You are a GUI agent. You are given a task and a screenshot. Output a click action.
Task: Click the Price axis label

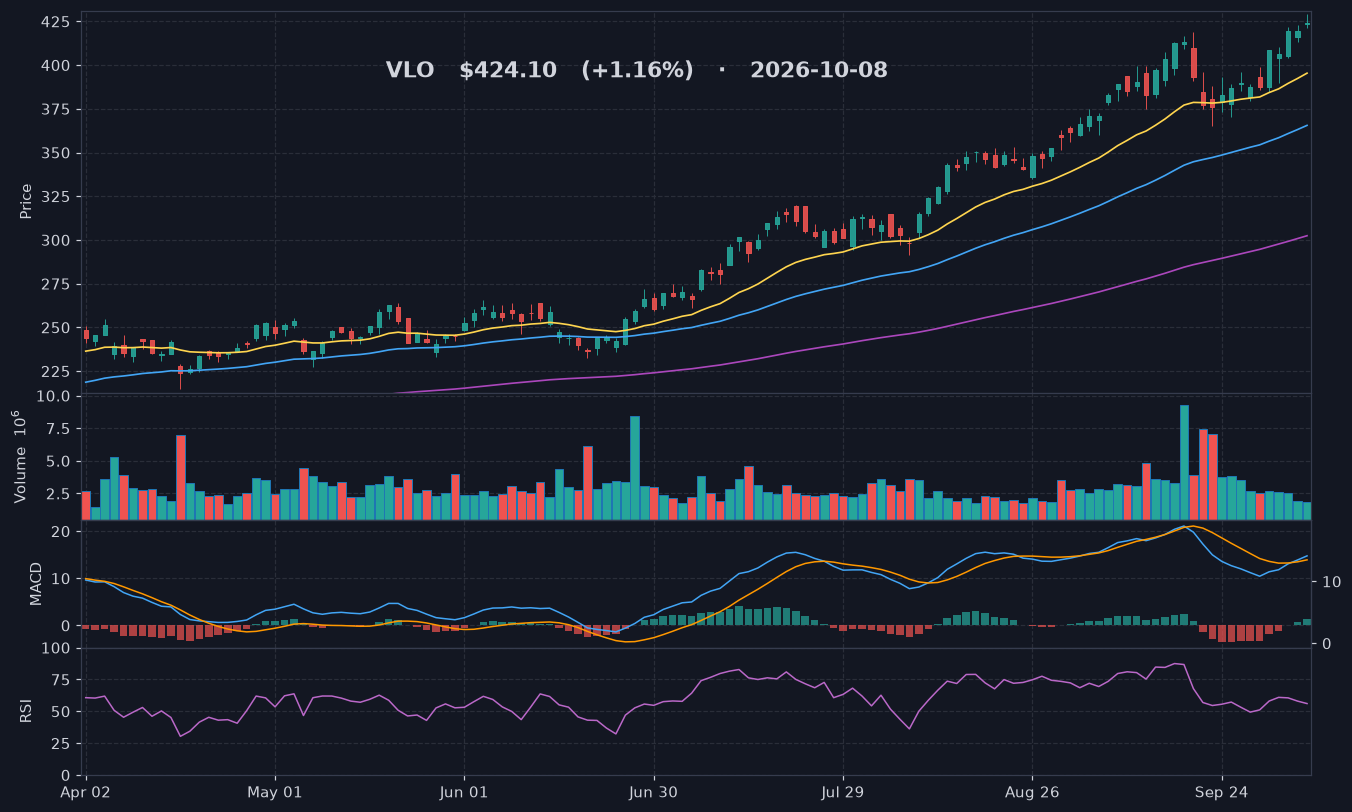[x=26, y=201]
